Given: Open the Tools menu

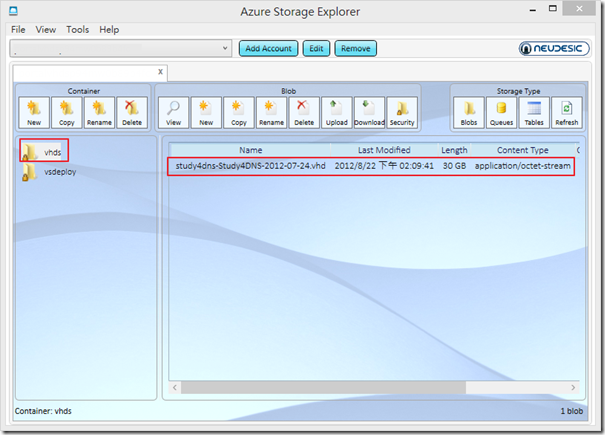Looking at the screenshot, I should (x=78, y=29).
